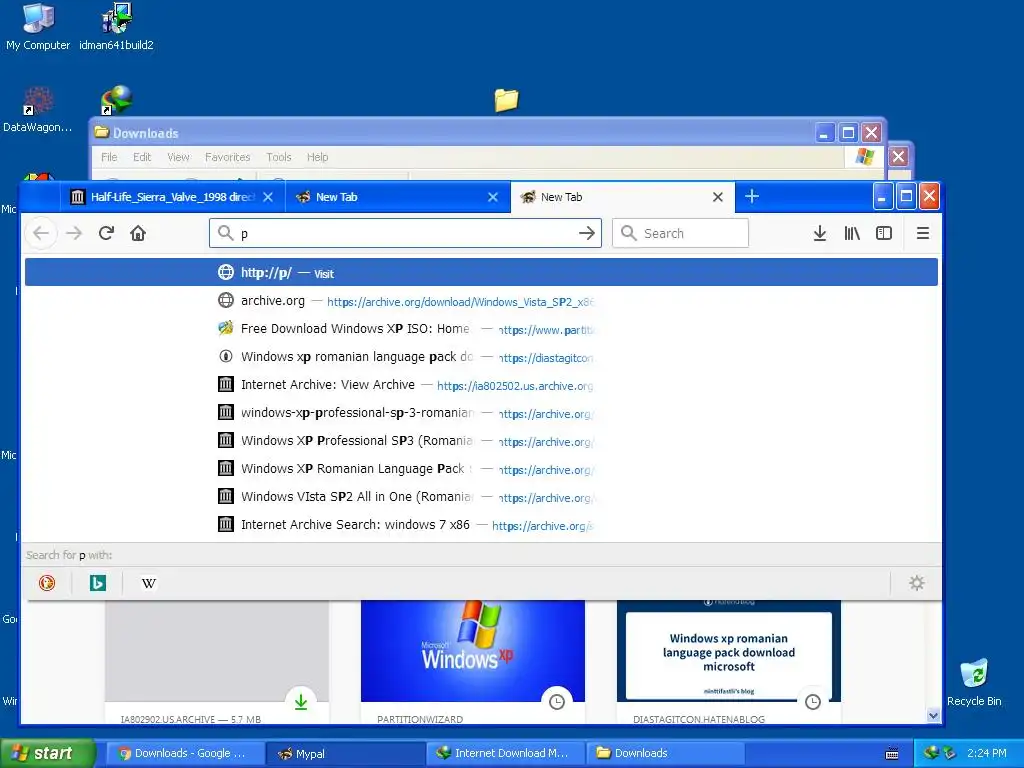The image size is (1024, 768).
Task: Toggle the sidebar view icon
Action: [884, 233]
